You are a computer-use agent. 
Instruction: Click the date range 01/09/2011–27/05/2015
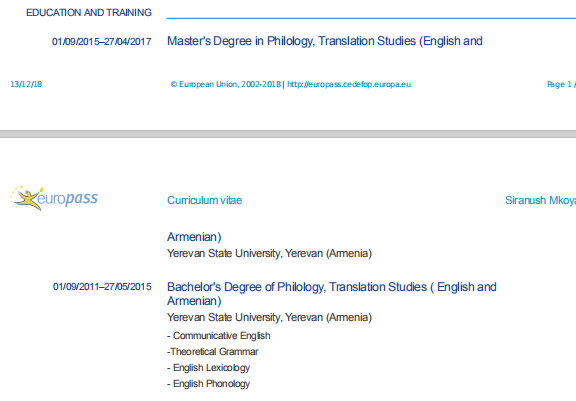102,287
